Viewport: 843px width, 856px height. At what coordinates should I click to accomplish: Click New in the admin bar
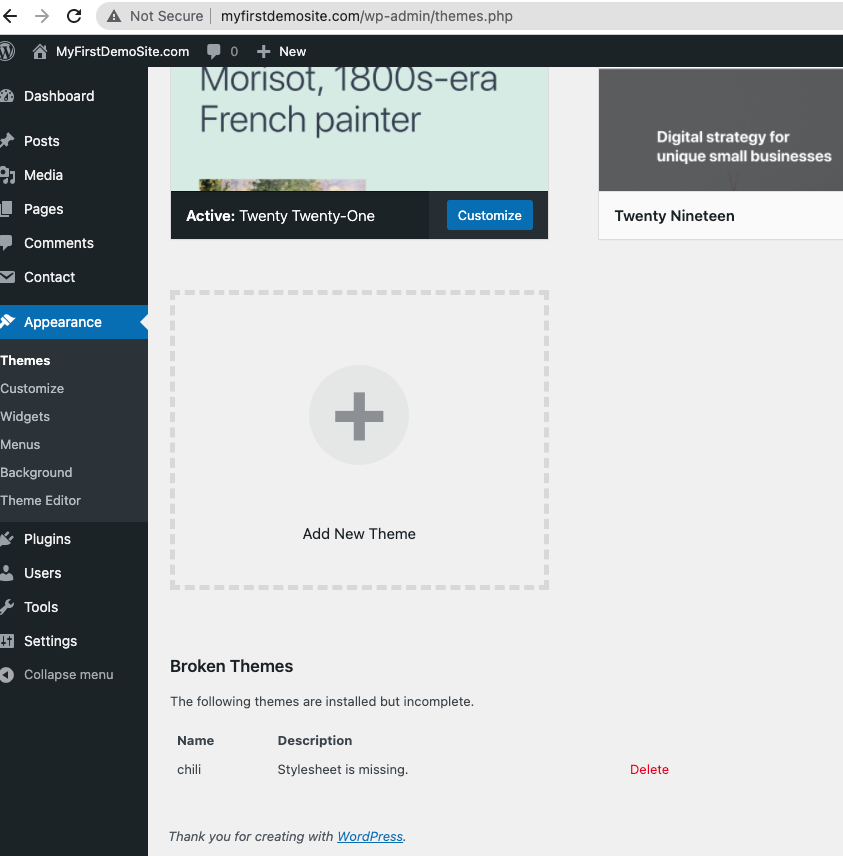click(x=293, y=51)
